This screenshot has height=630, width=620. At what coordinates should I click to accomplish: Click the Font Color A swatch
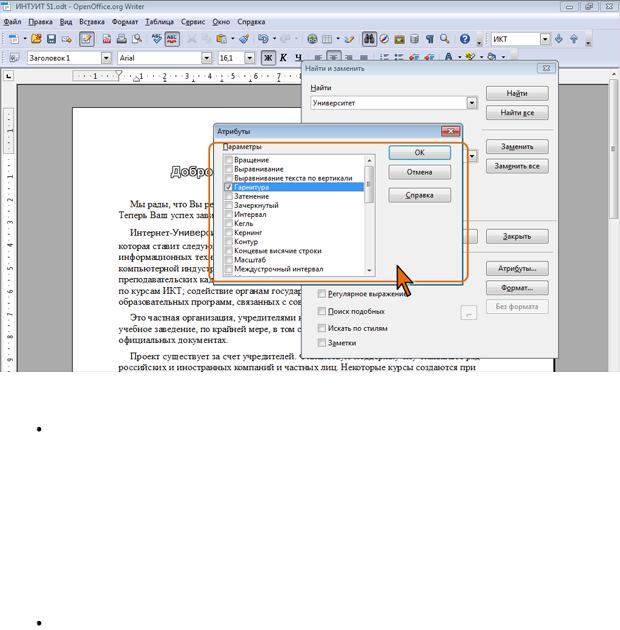(x=449, y=57)
